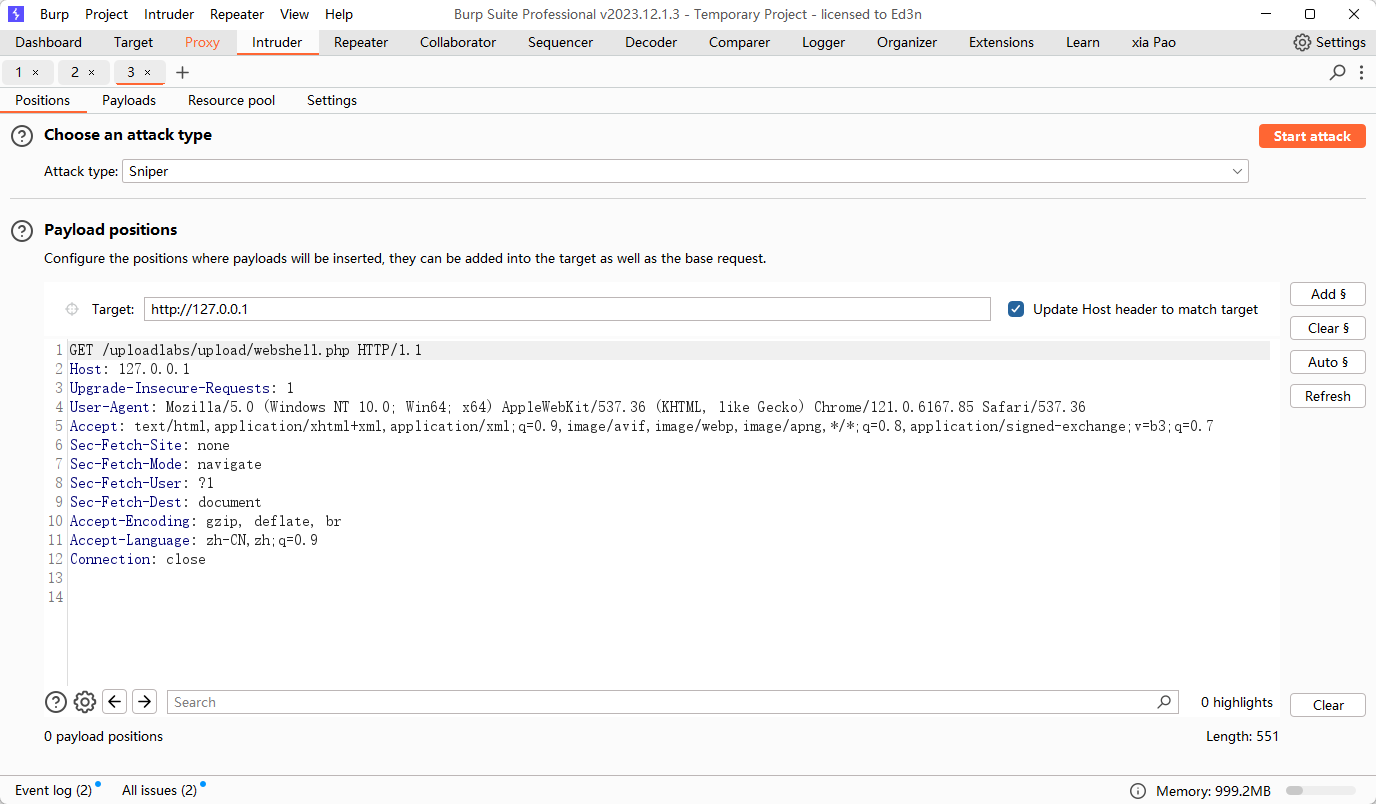Screen dimensions: 1376x804
Task: Open the Intruder menu
Action: coord(169,14)
